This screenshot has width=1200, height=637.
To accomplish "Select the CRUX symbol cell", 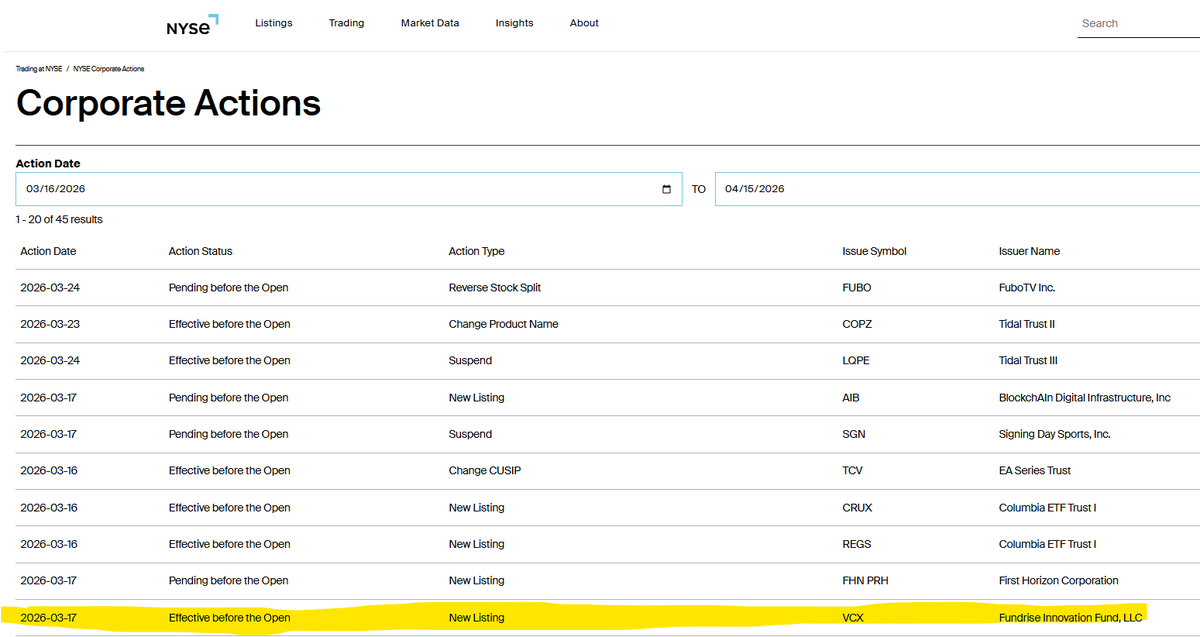I will coord(857,508).
